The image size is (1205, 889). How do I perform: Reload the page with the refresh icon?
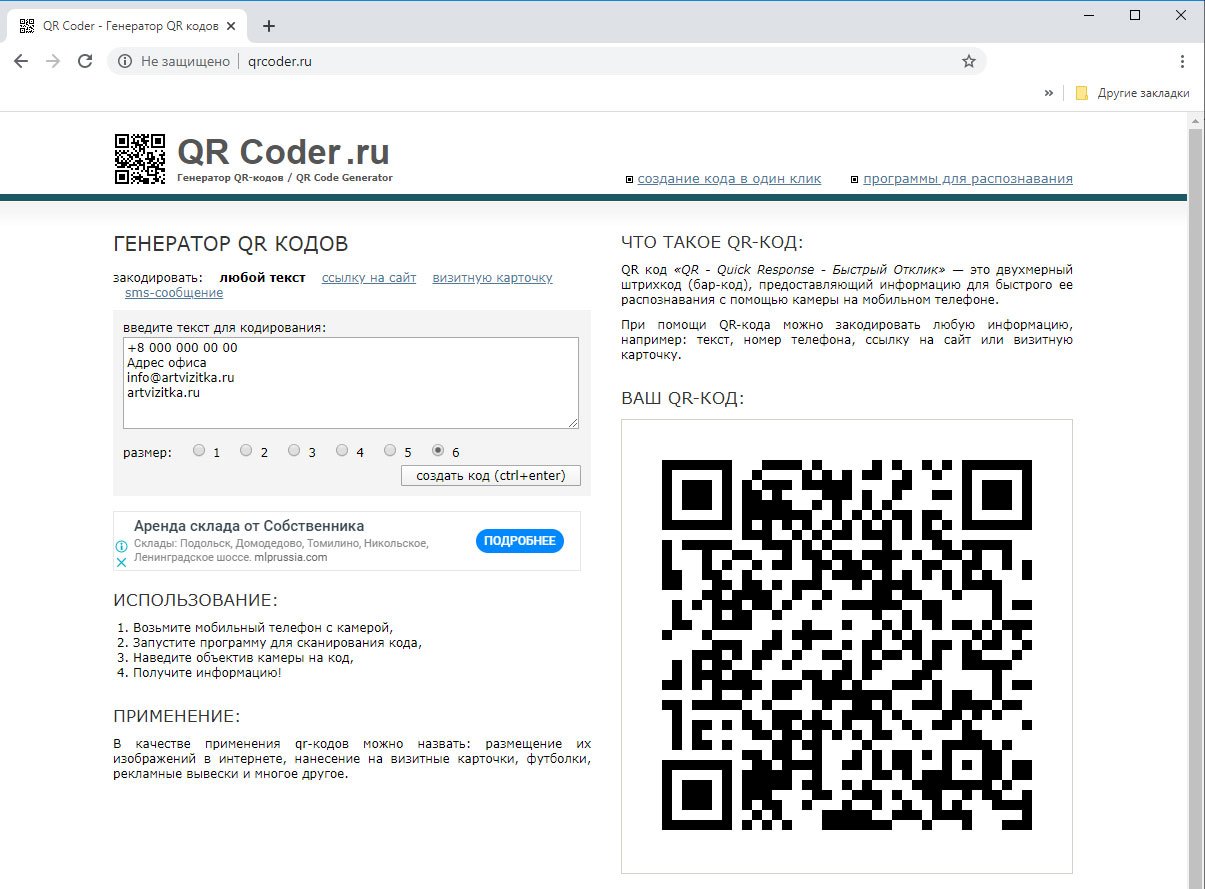pyautogui.click(x=86, y=61)
